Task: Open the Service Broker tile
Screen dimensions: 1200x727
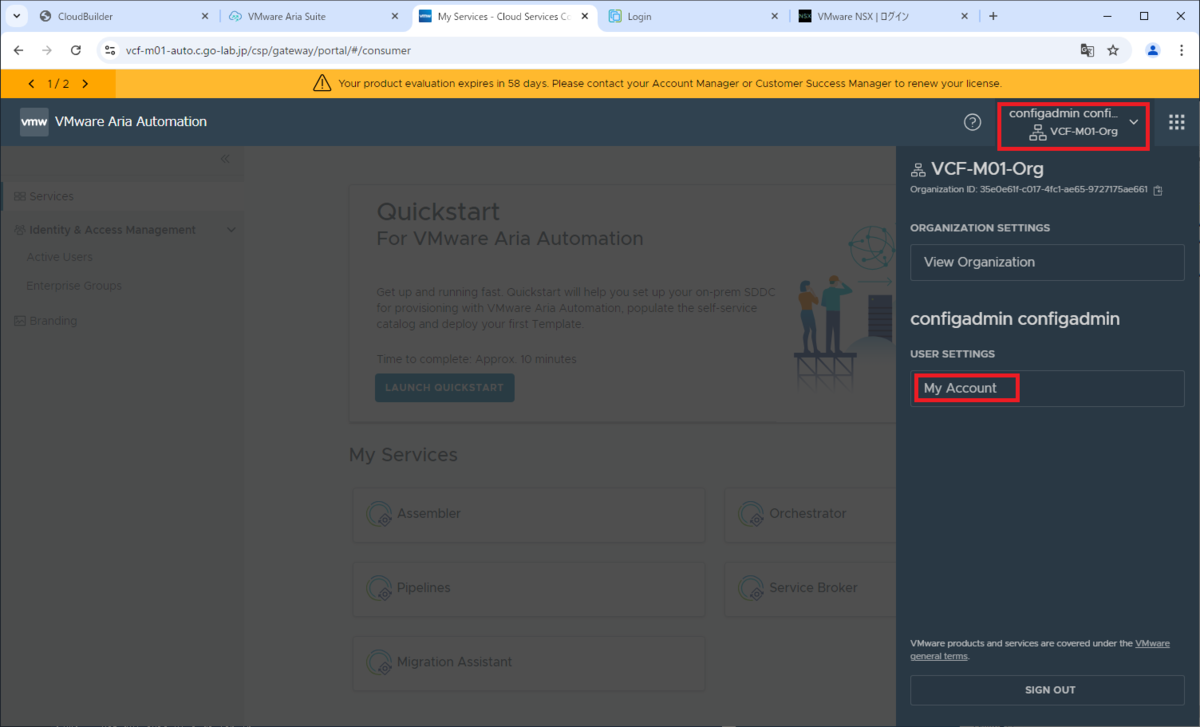Action: (x=810, y=588)
